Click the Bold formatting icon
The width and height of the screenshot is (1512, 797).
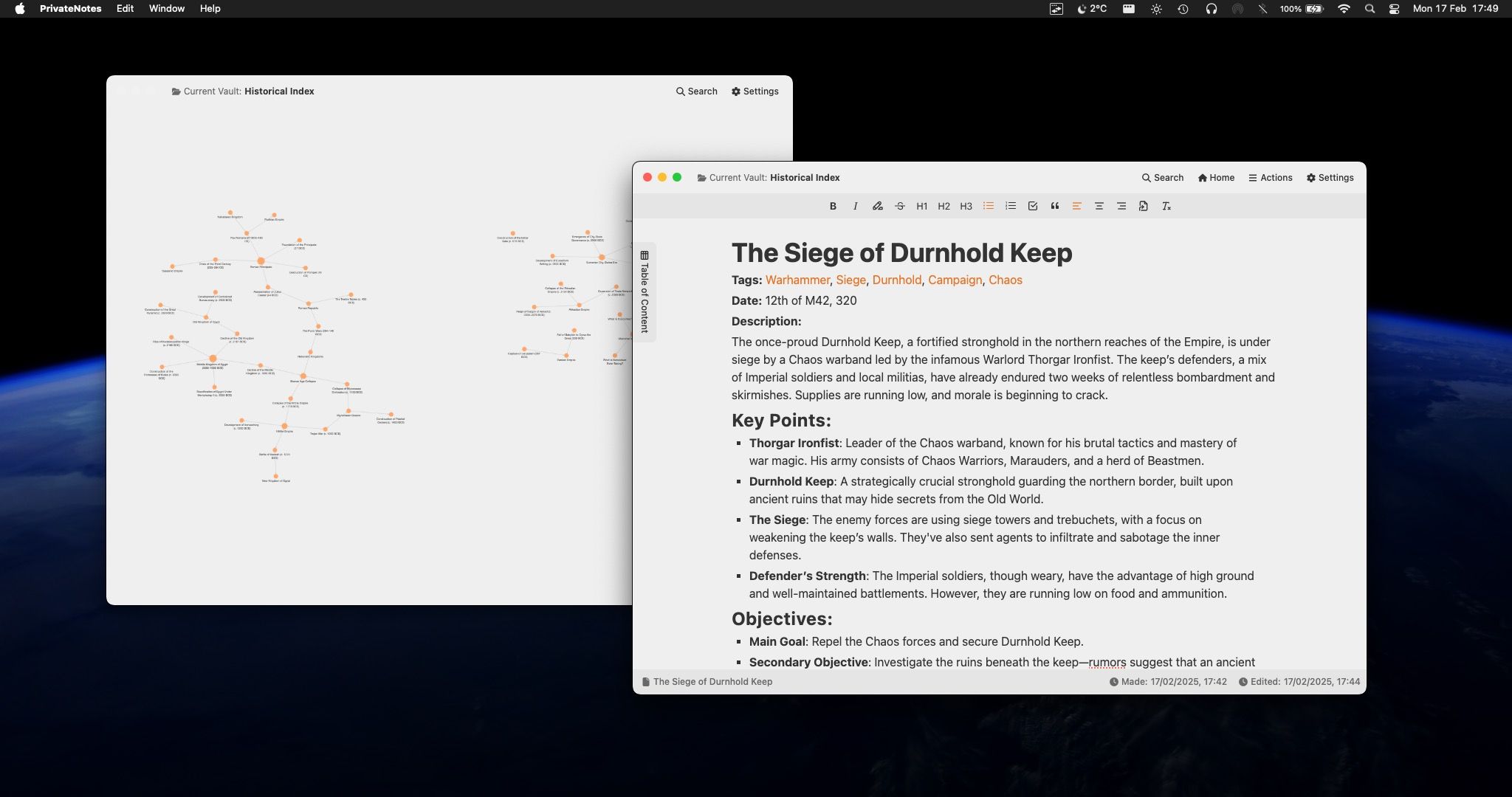pyautogui.click(x=831, y=205)
